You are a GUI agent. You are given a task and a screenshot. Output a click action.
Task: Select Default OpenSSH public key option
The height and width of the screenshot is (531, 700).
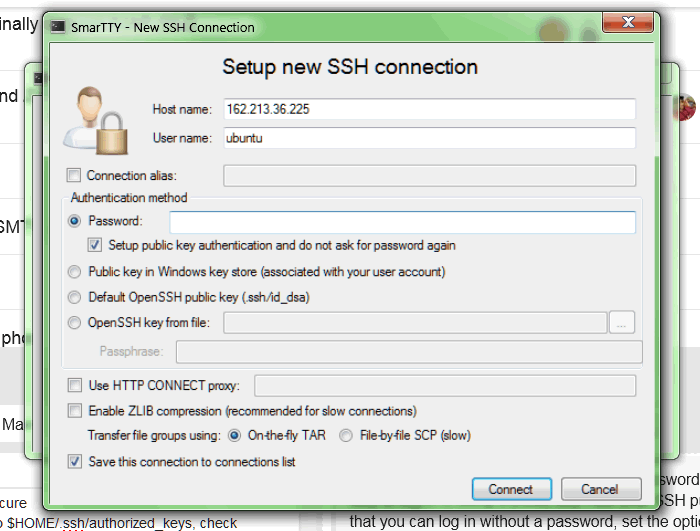(74, 297)
